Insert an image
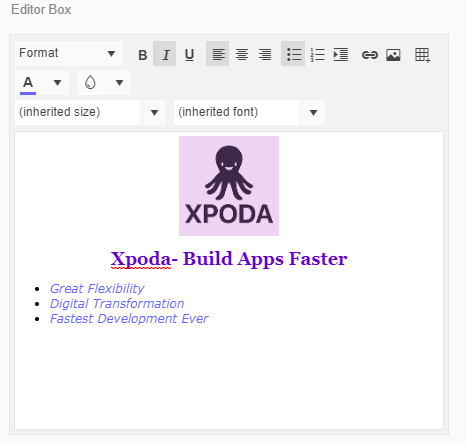This screenshot has height=445, width=466. (x=393, y=54)
